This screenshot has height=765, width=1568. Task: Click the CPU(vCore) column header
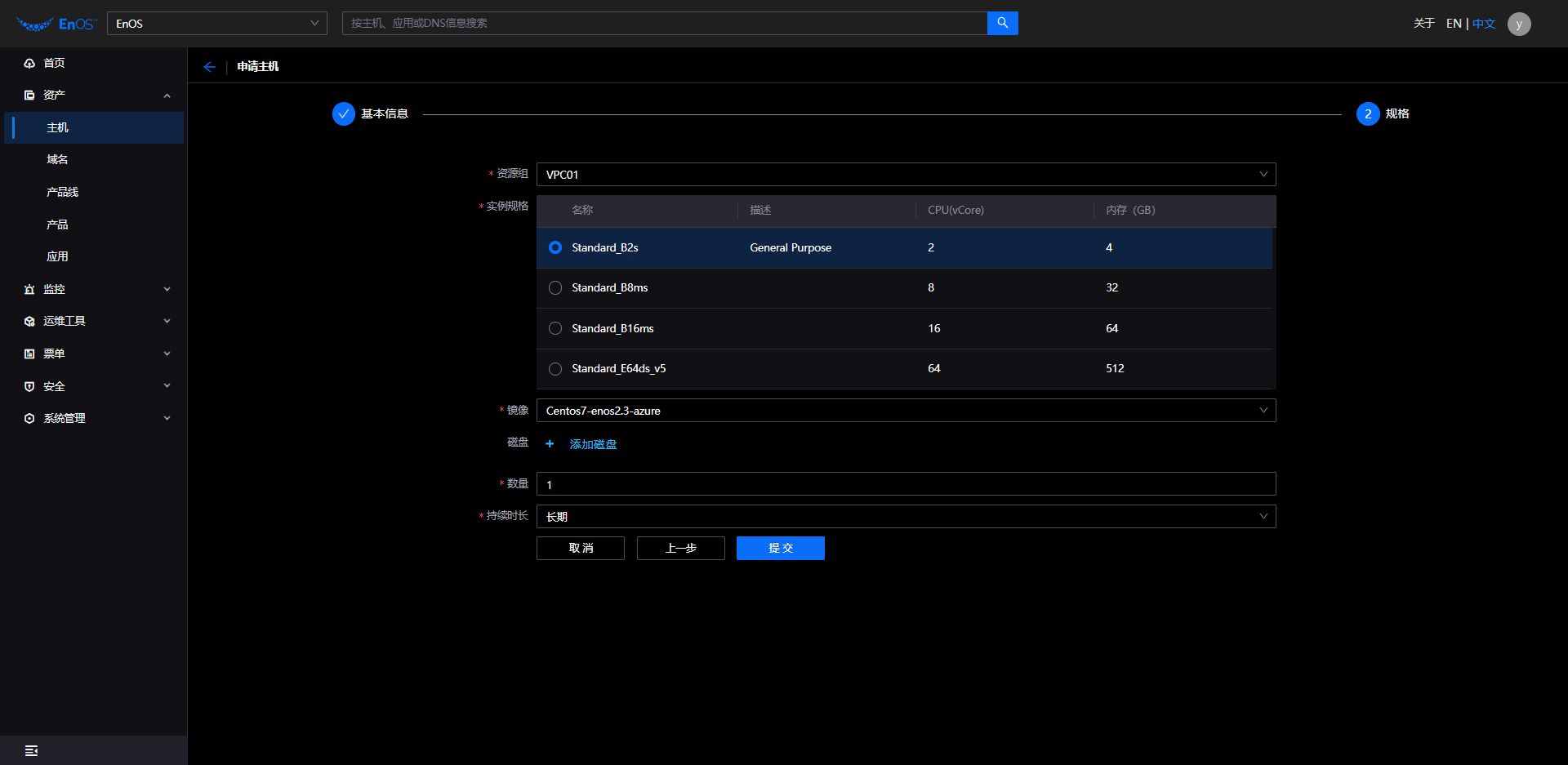pos(955,211)
